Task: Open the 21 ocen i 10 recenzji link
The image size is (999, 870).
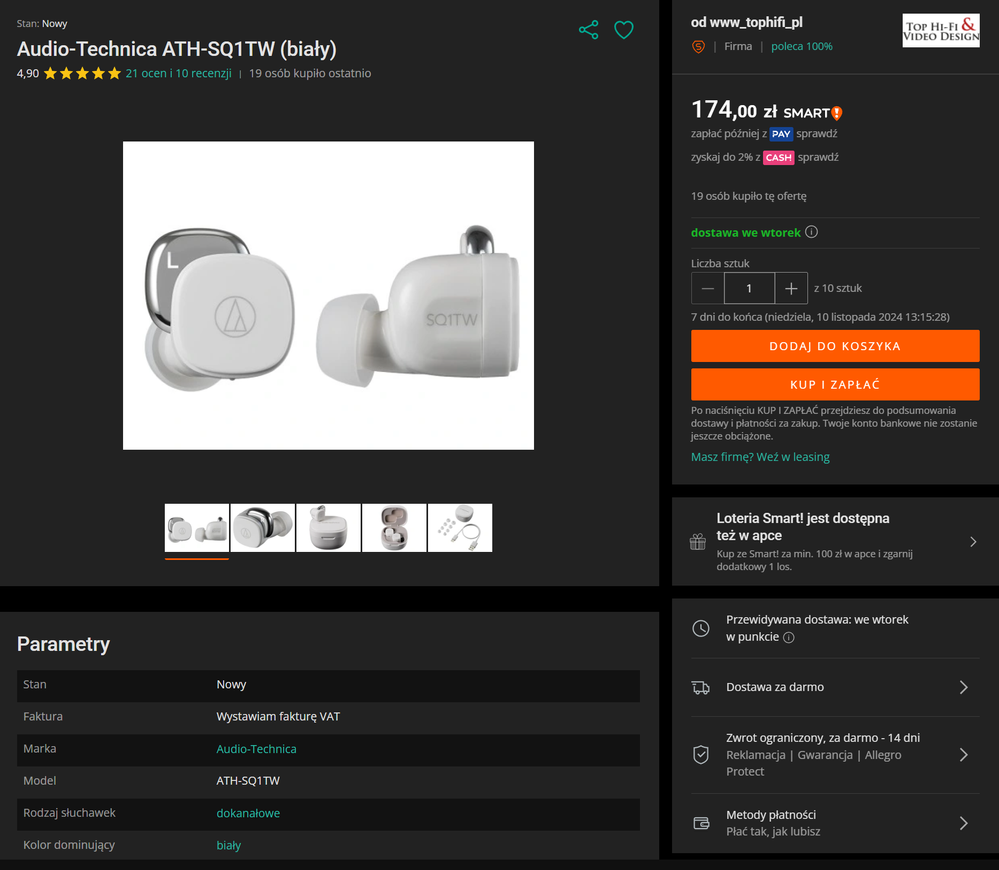Action: (178, 73)
